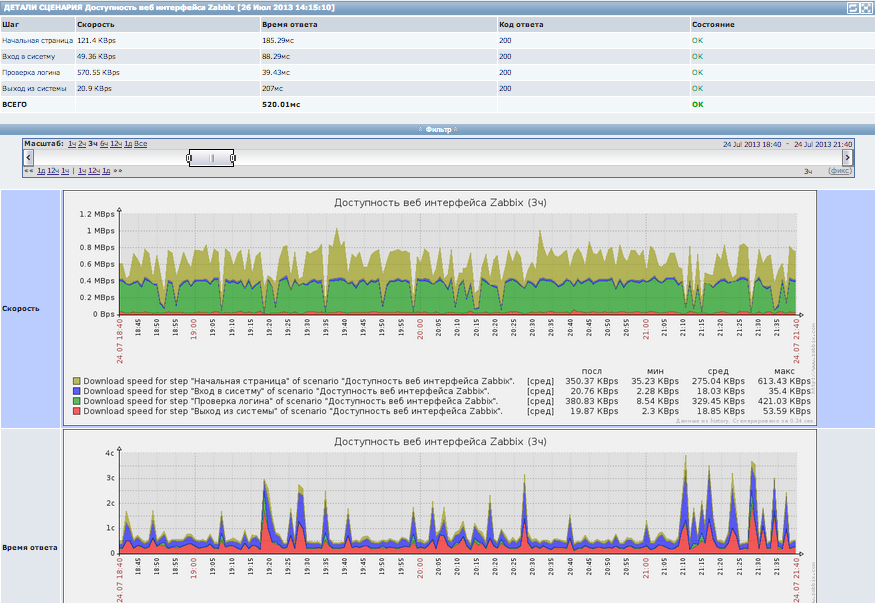Click the right arrow button of the time scrollbar
The image size is (875, 603).
coord(847,158)
